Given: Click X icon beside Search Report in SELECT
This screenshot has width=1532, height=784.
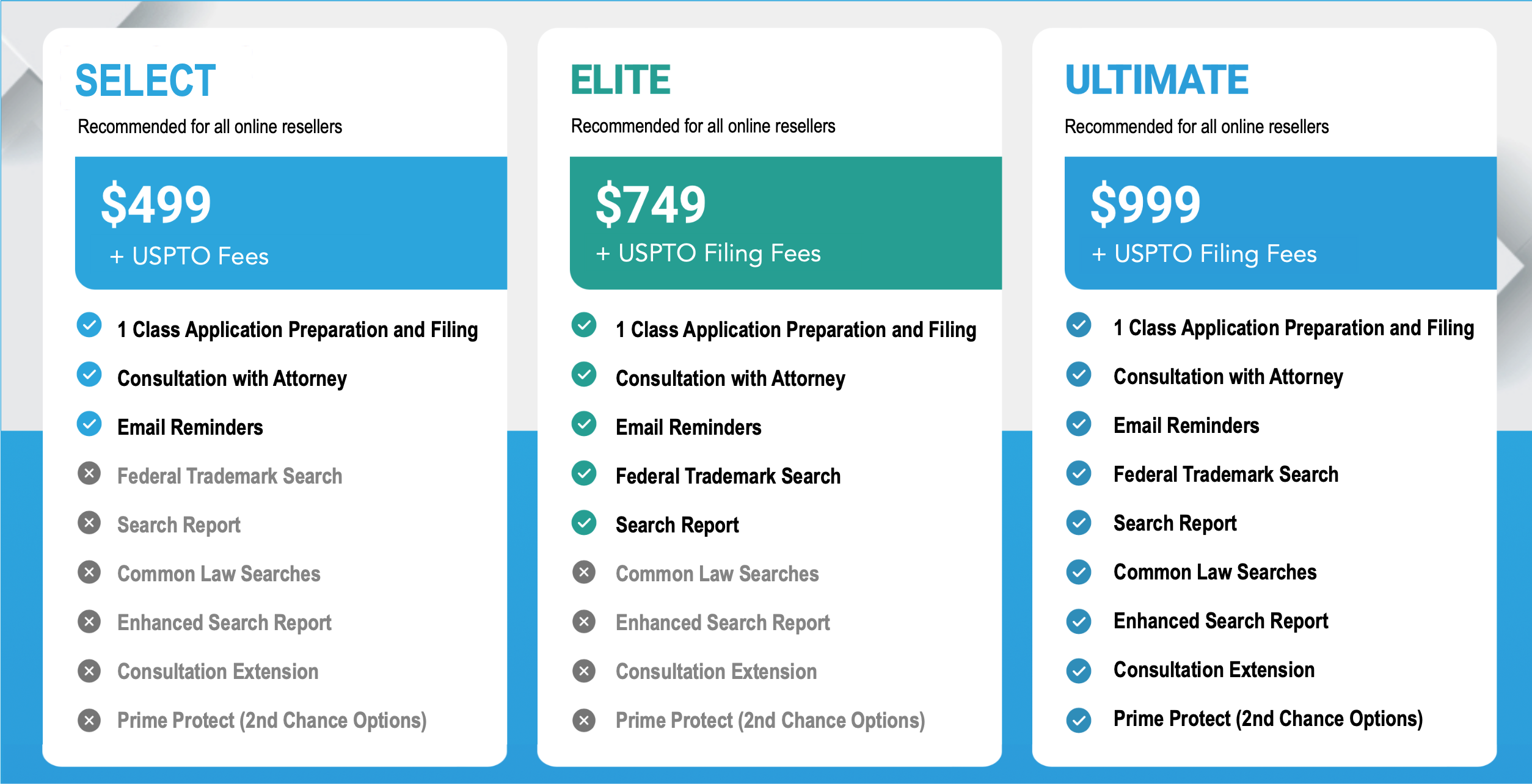Looking at the screenshot, I should (89, 522).
